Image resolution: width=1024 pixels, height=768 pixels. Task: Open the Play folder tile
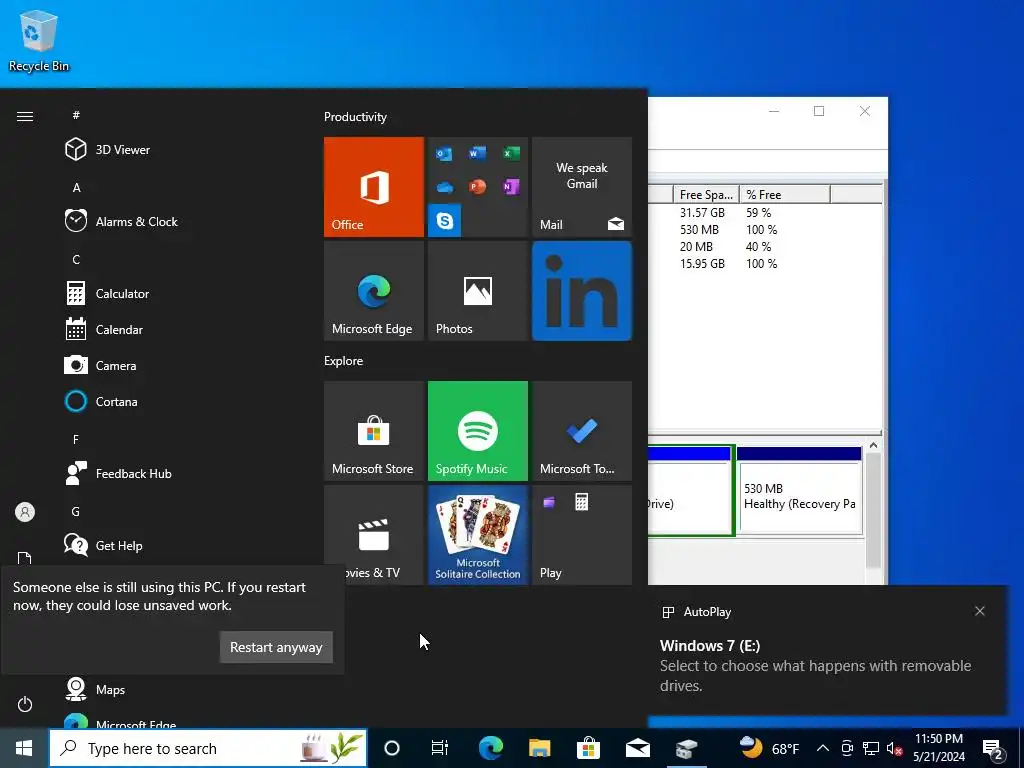pos(582,535)
